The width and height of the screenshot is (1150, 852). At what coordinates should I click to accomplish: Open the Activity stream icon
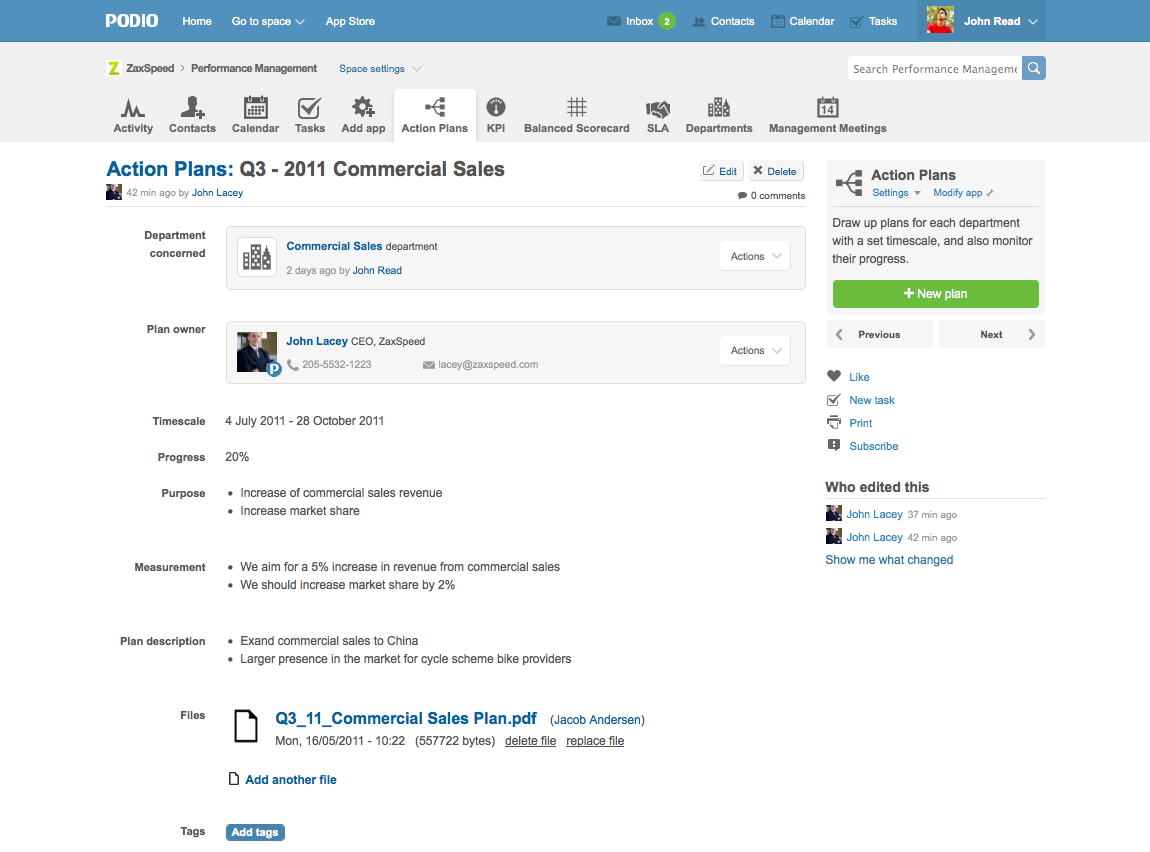[133, 108]
